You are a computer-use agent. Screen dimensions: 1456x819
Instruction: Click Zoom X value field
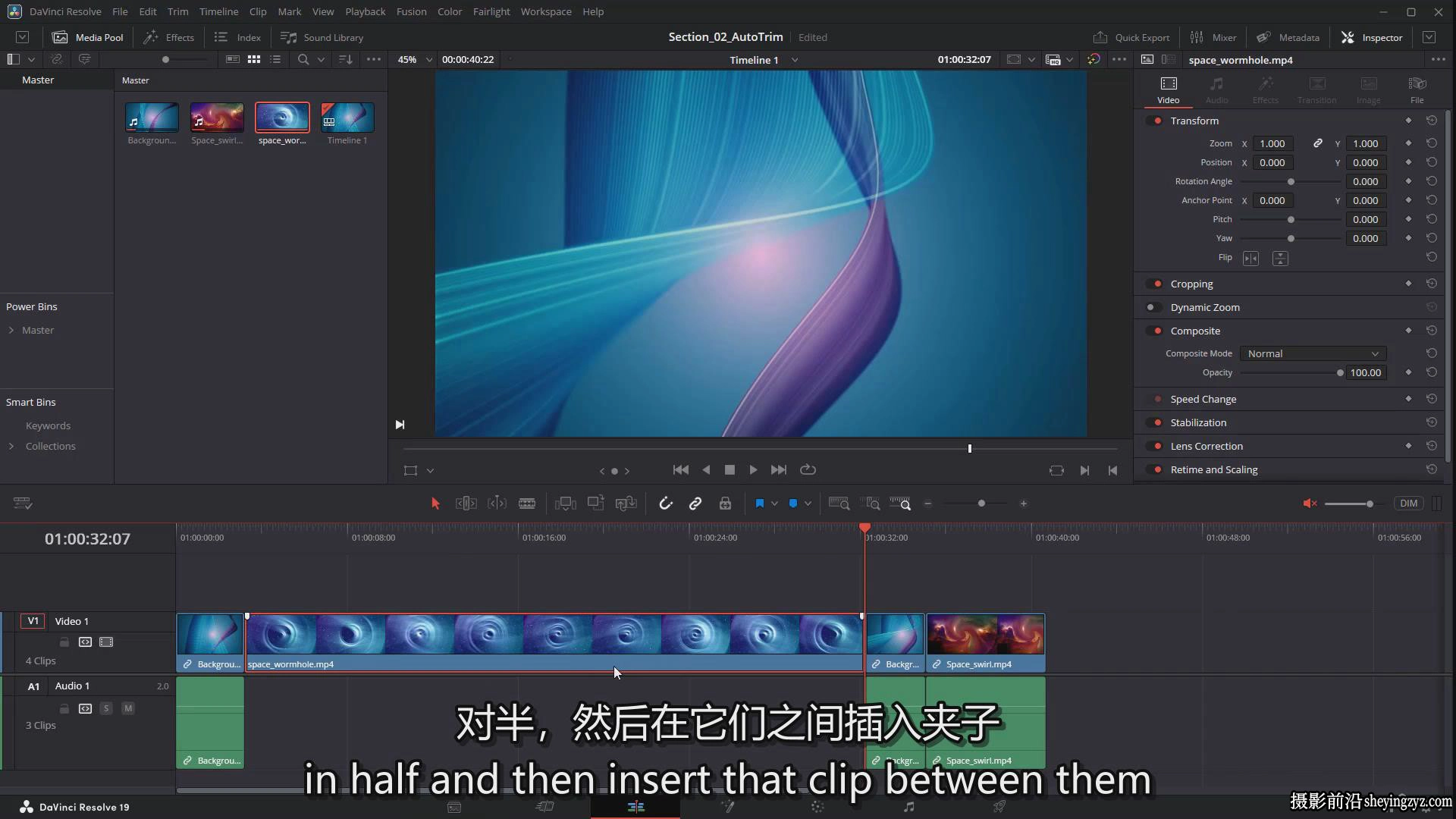pyautogui.click(x=1272, y=143)
